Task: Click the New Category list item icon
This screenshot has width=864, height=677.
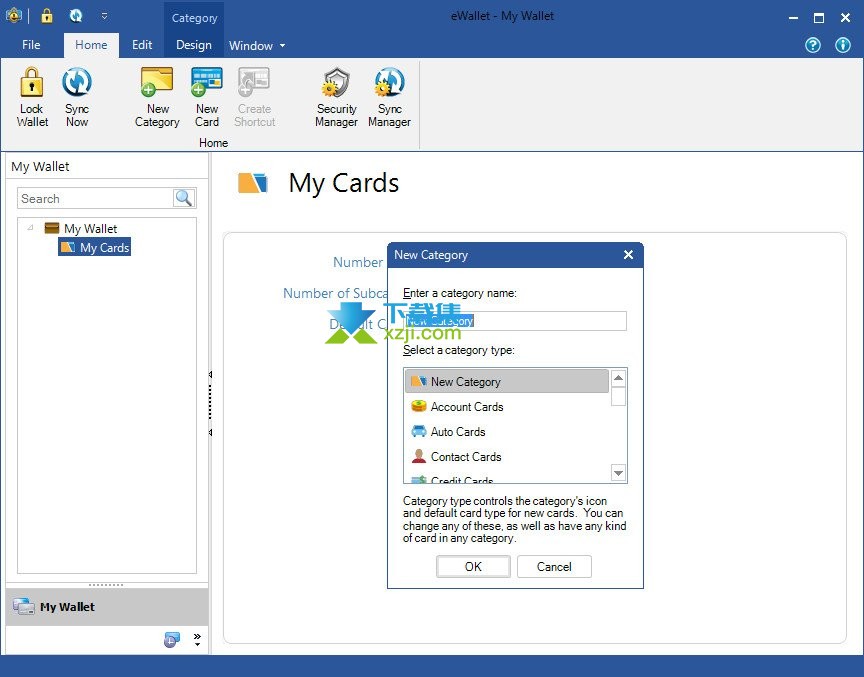Action: (419, 381)
